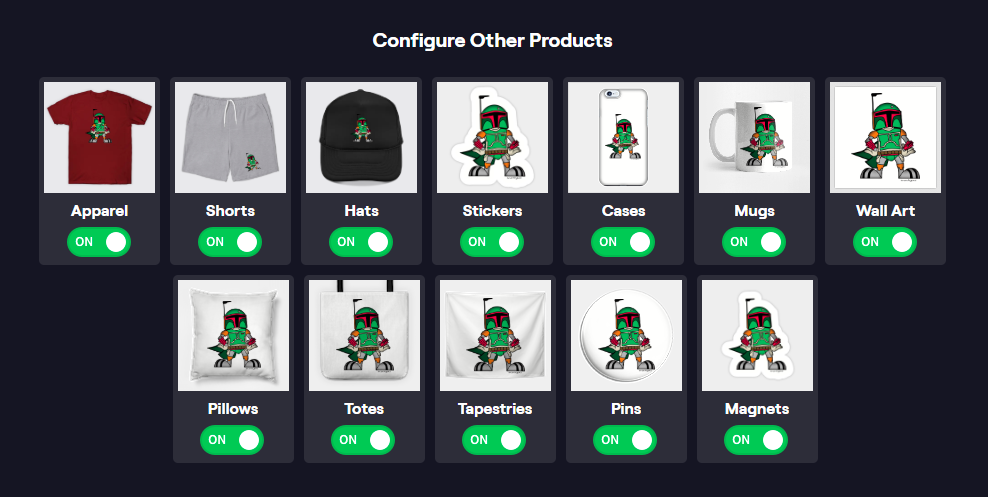Open the red t-shirt Apparel preview
The width and height of the screenshot is (988, 497).
100,137
